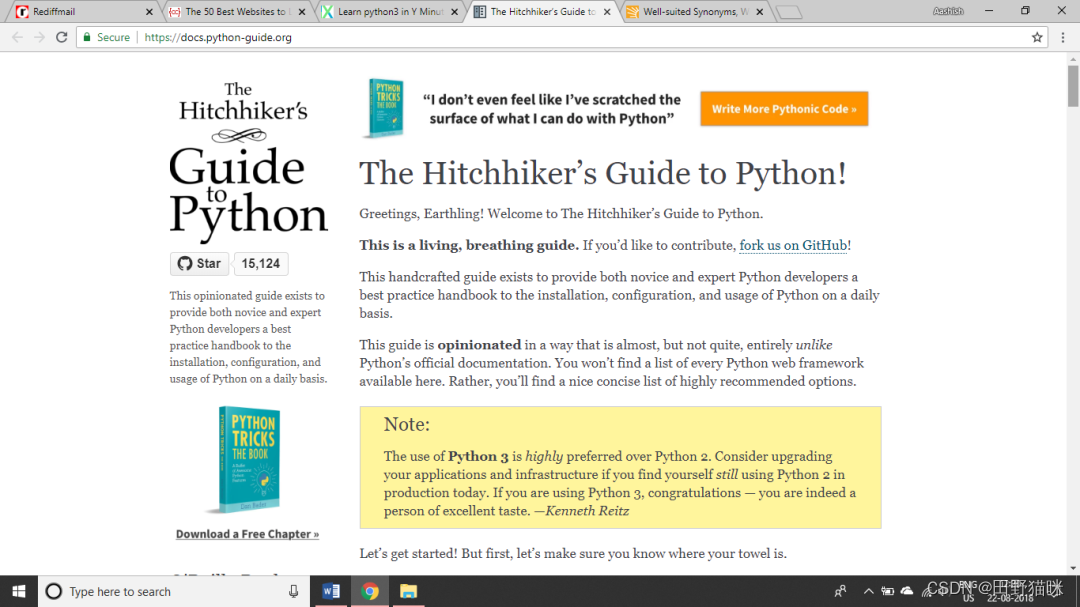Screen dimensions: 1080x607
Task: Close The 50 Best Websites tab
Action: (x=302, y=12)
